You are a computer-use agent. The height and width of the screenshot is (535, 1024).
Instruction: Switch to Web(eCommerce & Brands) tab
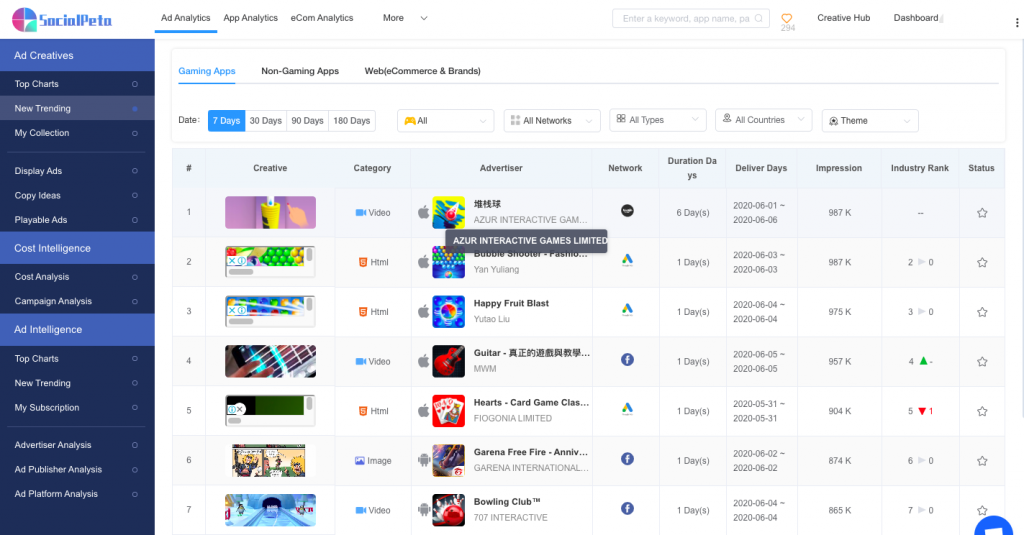tap(423, 71)
